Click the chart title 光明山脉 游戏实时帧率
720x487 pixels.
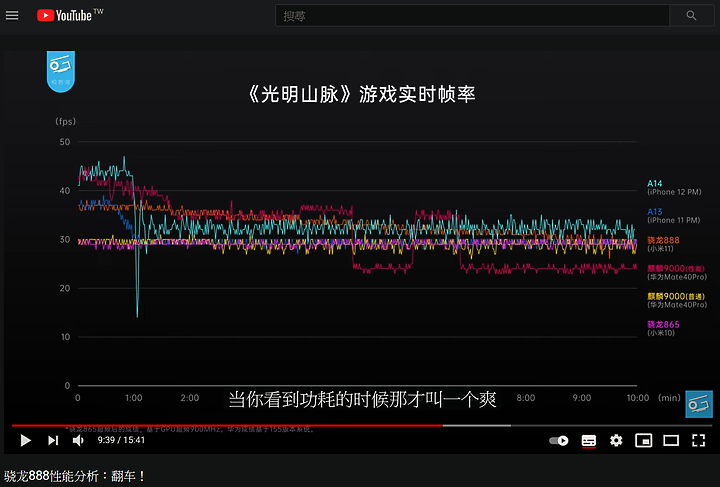(361, 94)
